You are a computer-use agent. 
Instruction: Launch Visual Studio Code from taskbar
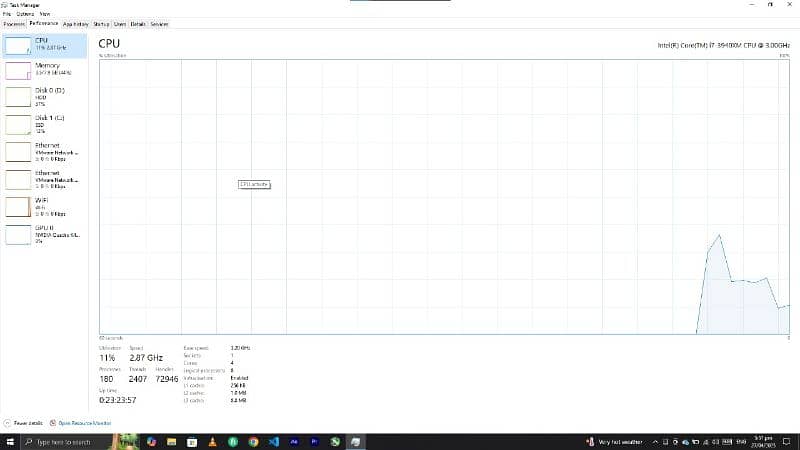coord(273,442)
